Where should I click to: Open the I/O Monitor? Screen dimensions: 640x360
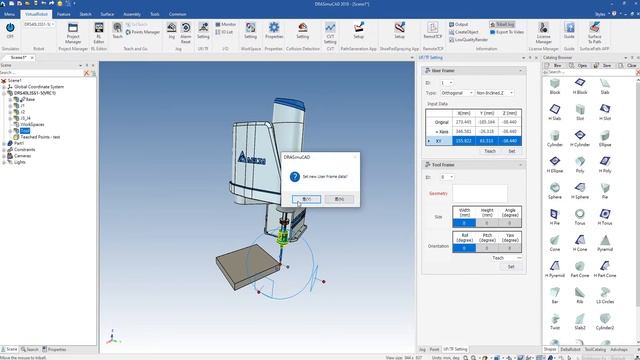click(x=226, y=24)
